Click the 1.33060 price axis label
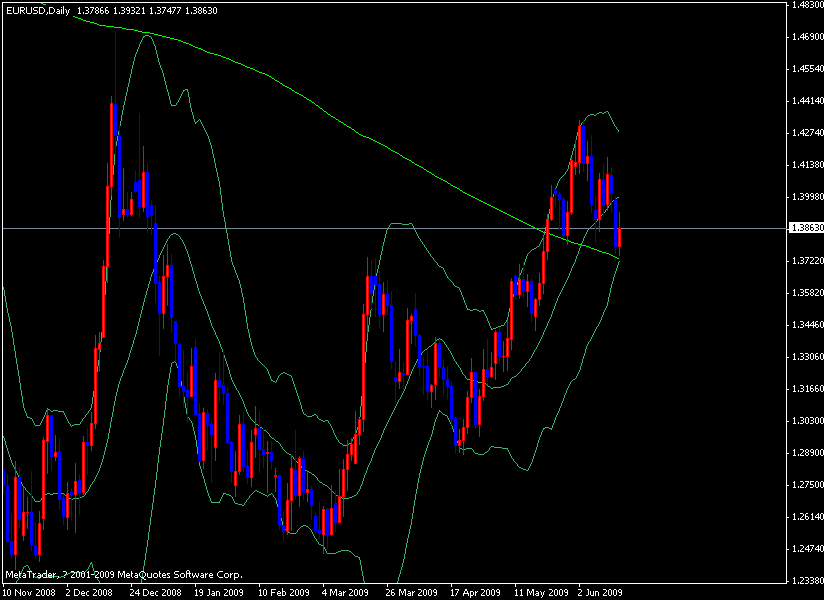Screen dimensions: 824x600 click(x=807, y=357)
